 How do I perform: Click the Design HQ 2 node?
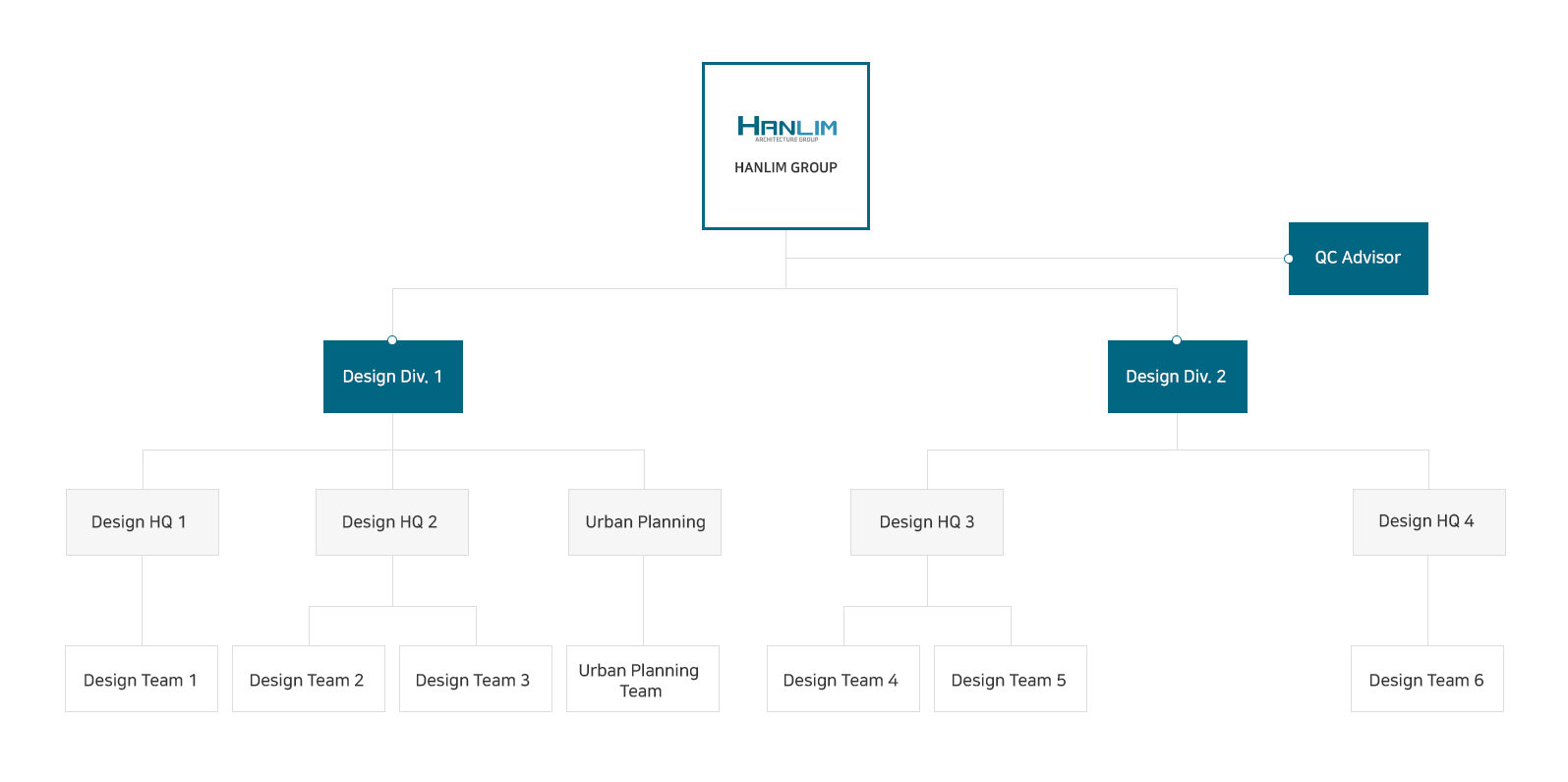pos(392,522)
